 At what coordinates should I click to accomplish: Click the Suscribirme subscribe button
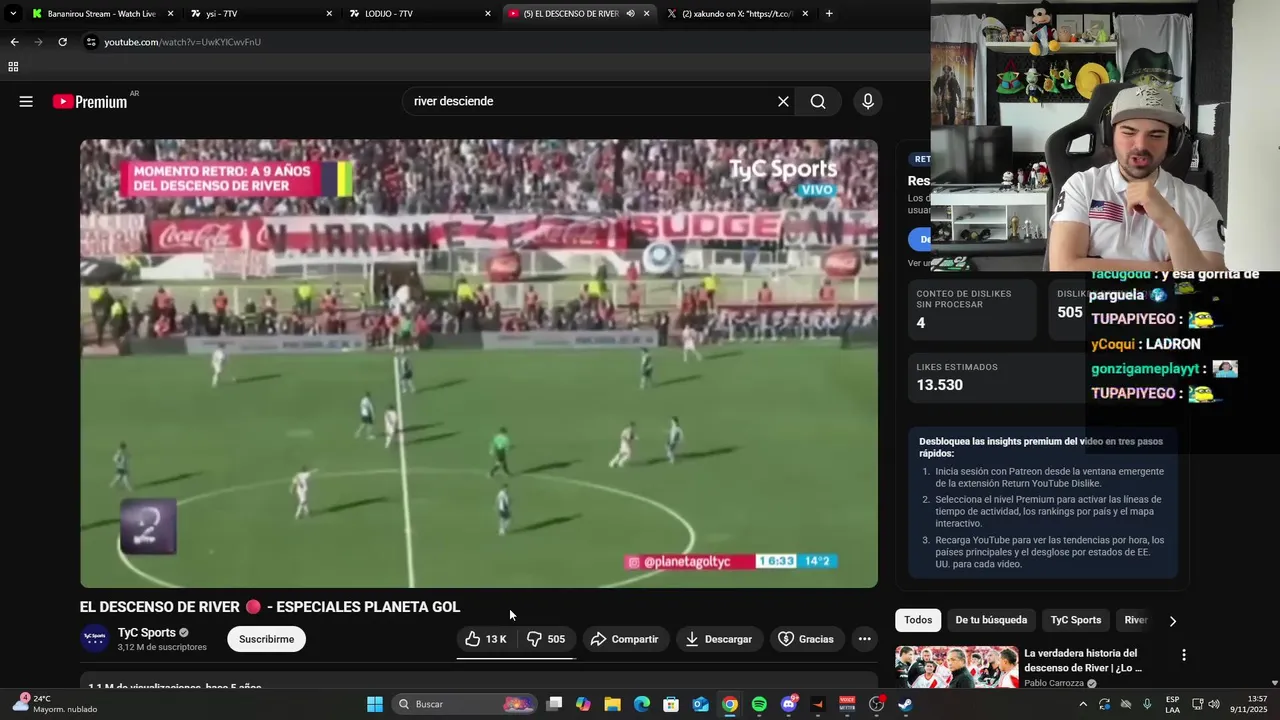tap(267, 639)
